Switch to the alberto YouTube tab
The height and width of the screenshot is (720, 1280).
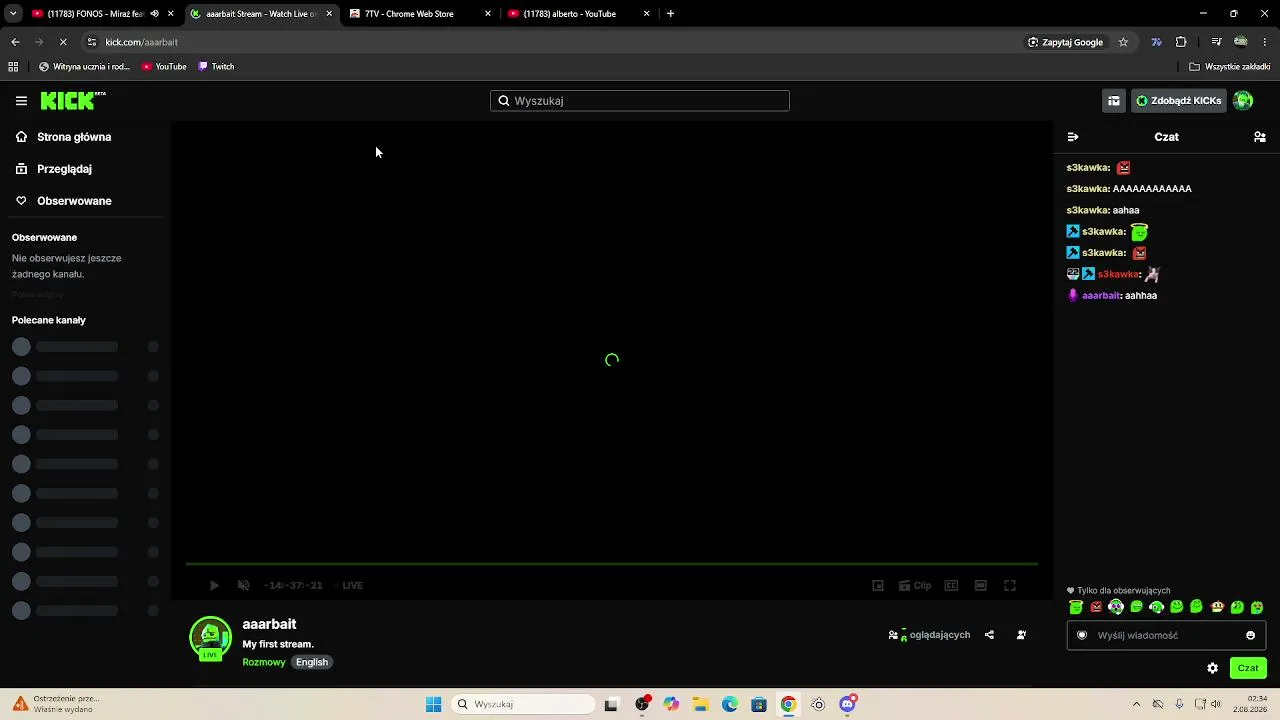[x=580, y=14]
